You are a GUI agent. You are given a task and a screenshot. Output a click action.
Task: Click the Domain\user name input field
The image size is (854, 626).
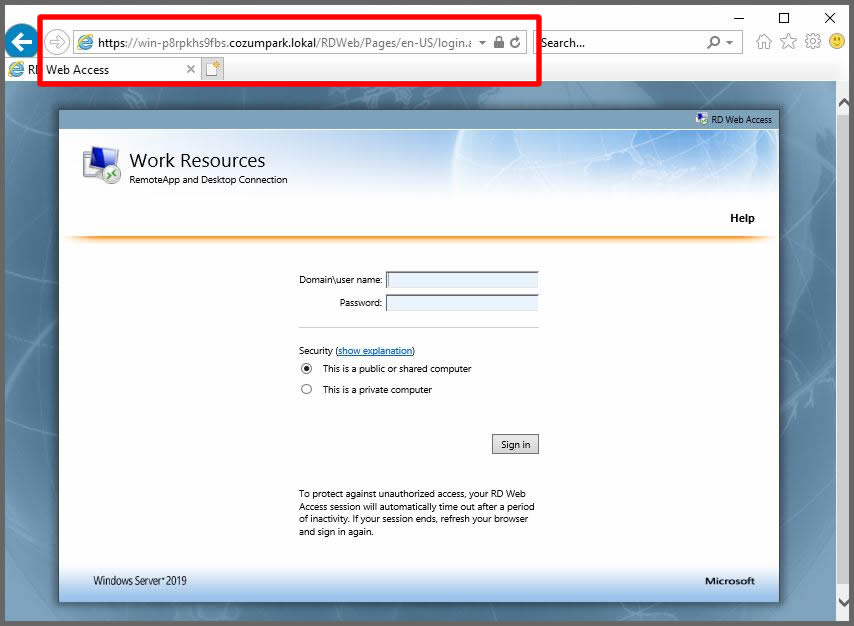tap(462, 280)
